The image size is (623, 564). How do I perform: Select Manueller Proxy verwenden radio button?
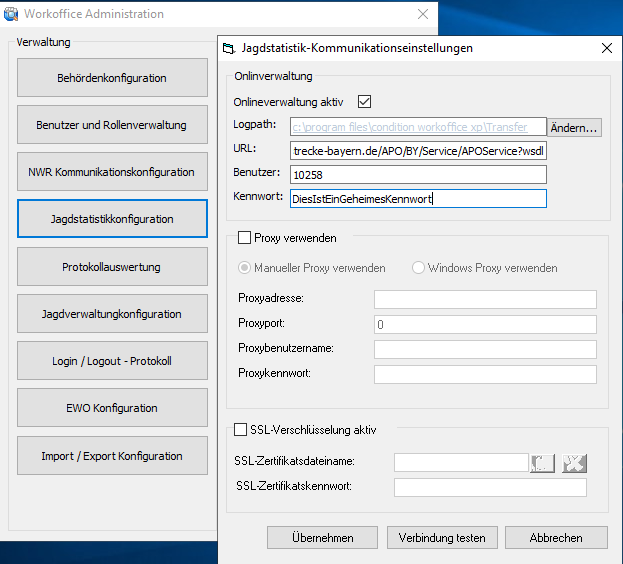[246, 268]
